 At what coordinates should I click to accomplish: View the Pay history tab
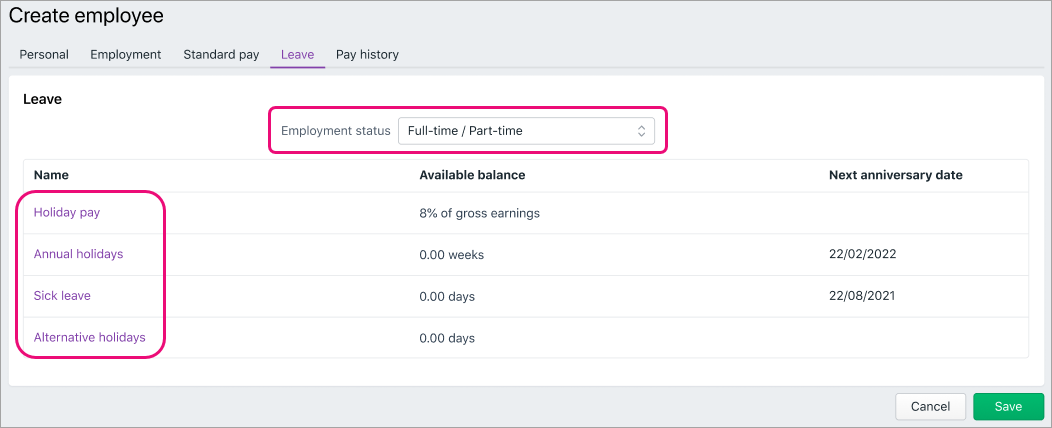click(x=368, y=55)
